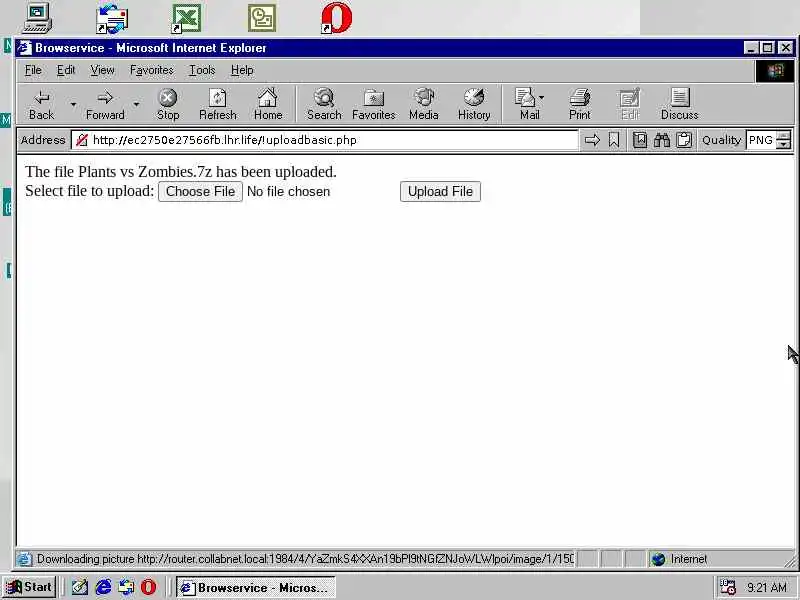Click the binoculars find icon
The height and width of the screenshot is (600, 800).
pos(662,140)
